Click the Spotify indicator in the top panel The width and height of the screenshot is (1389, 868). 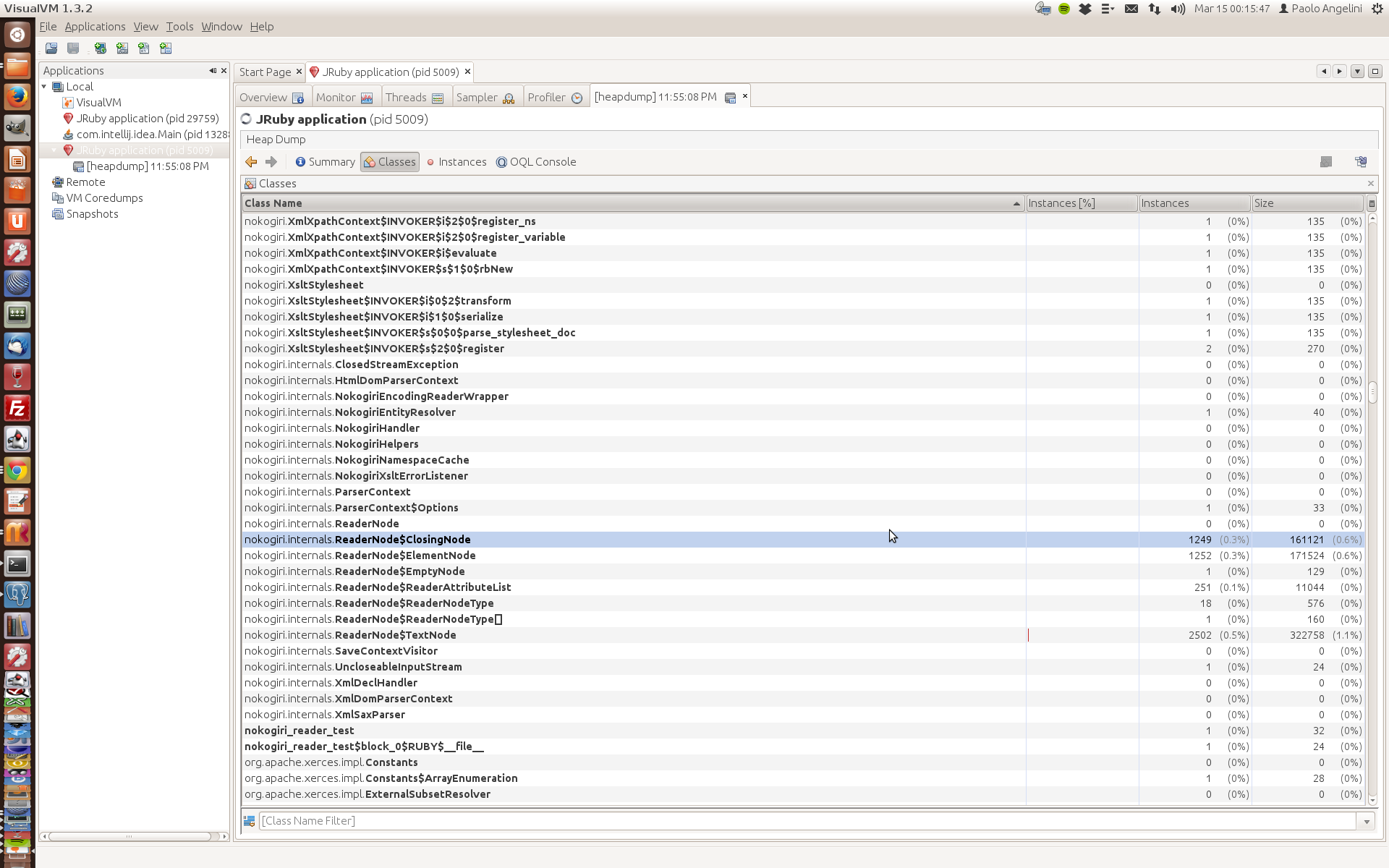(1064, 9)
